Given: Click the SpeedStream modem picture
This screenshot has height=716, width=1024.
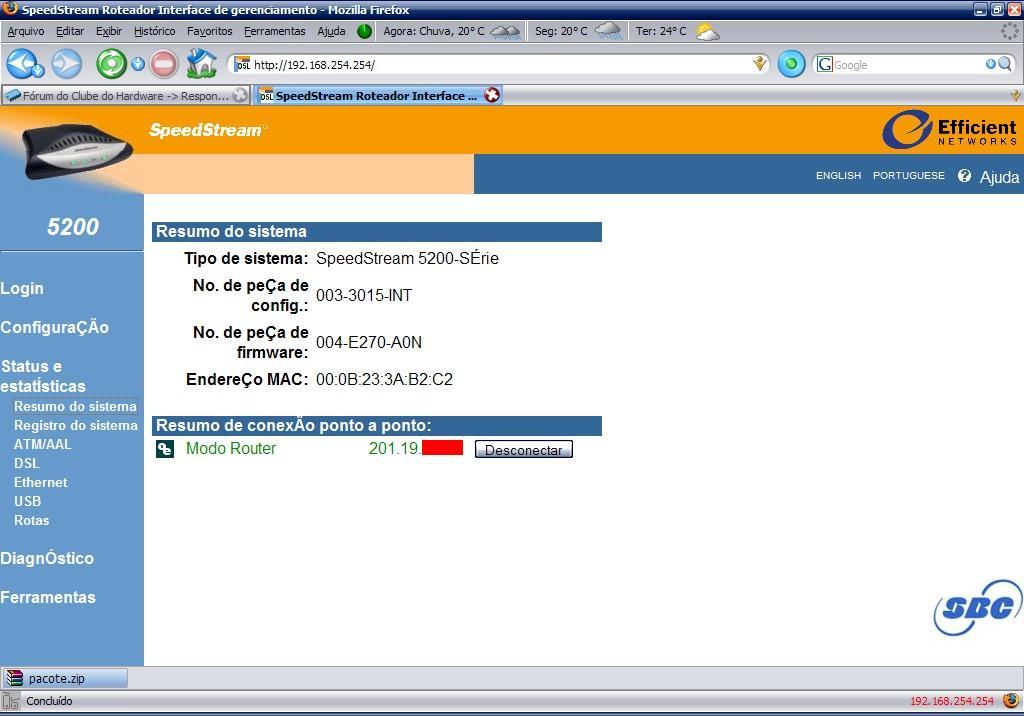Looking at the screenshot, I should 77,152.
